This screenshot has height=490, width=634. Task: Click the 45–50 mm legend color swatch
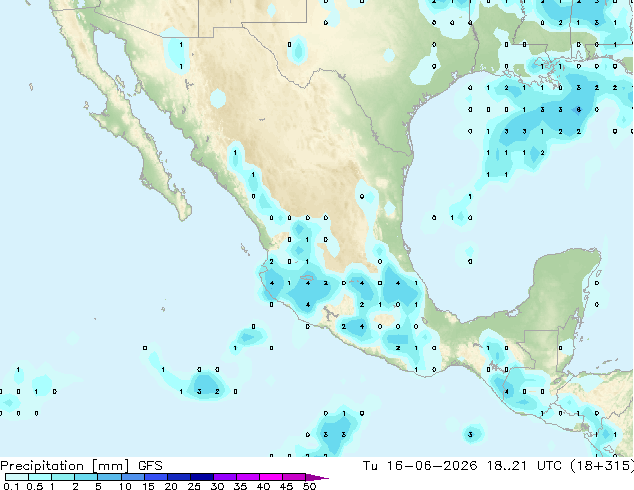294,477
